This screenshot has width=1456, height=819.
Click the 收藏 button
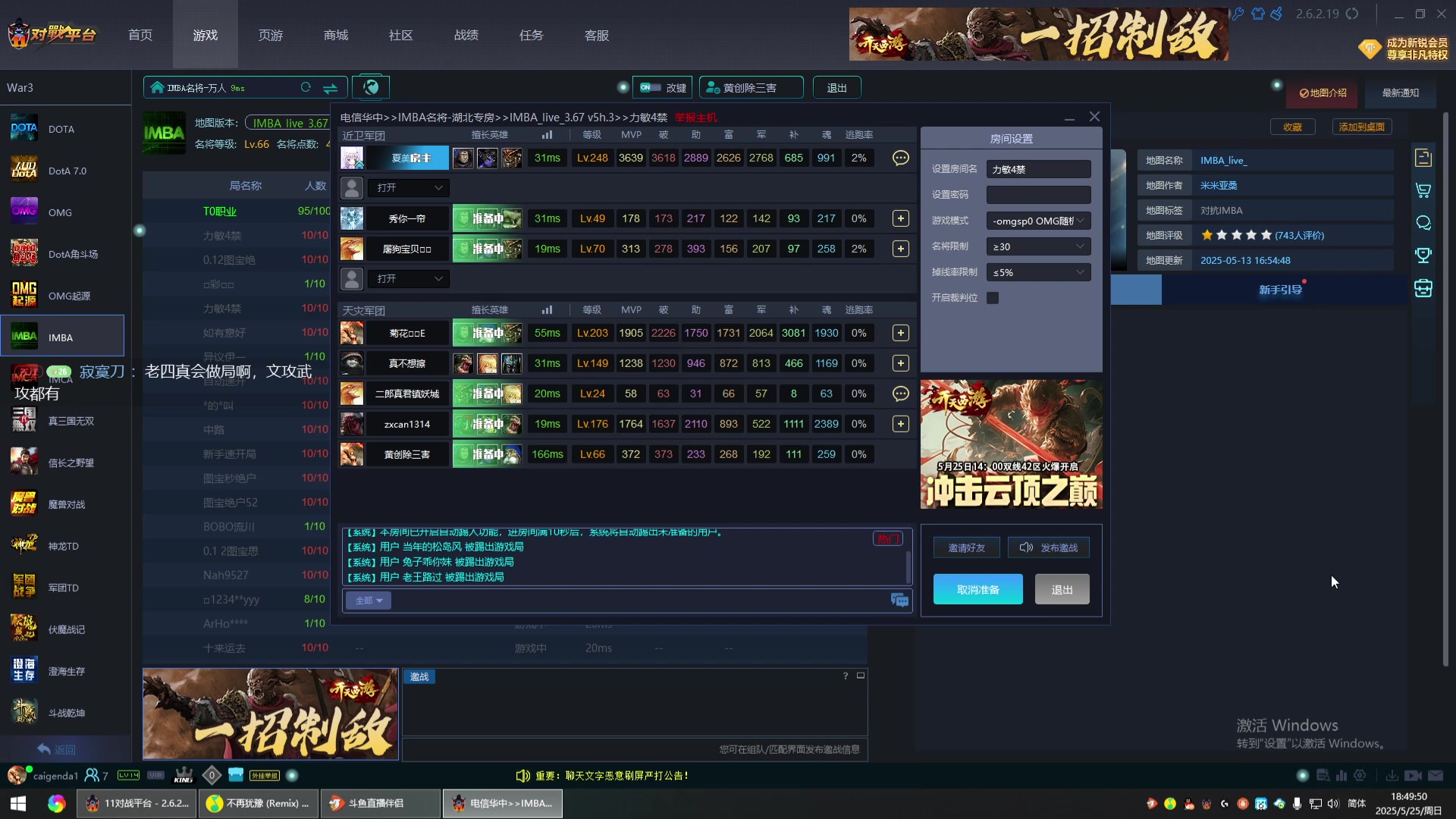[x=1292, y=127]
